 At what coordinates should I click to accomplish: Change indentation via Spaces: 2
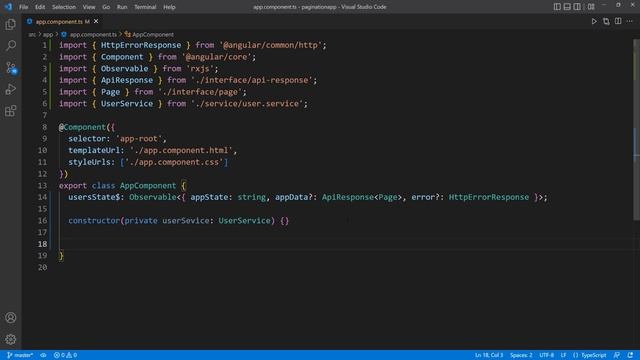pos(521,355)
